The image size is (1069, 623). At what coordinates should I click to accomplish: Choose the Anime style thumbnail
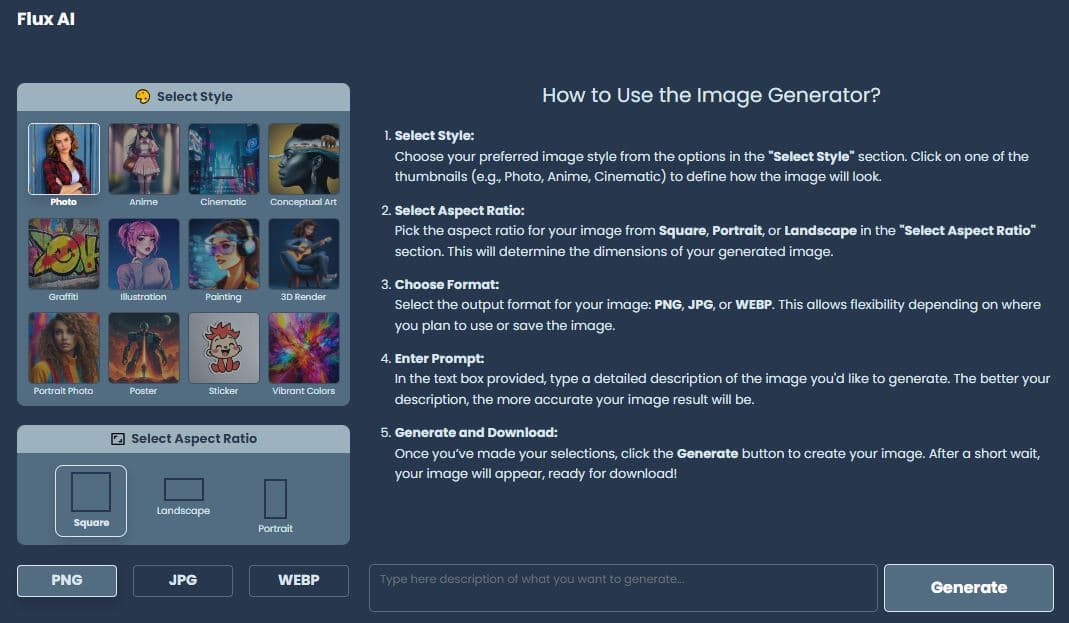[144, 159]
